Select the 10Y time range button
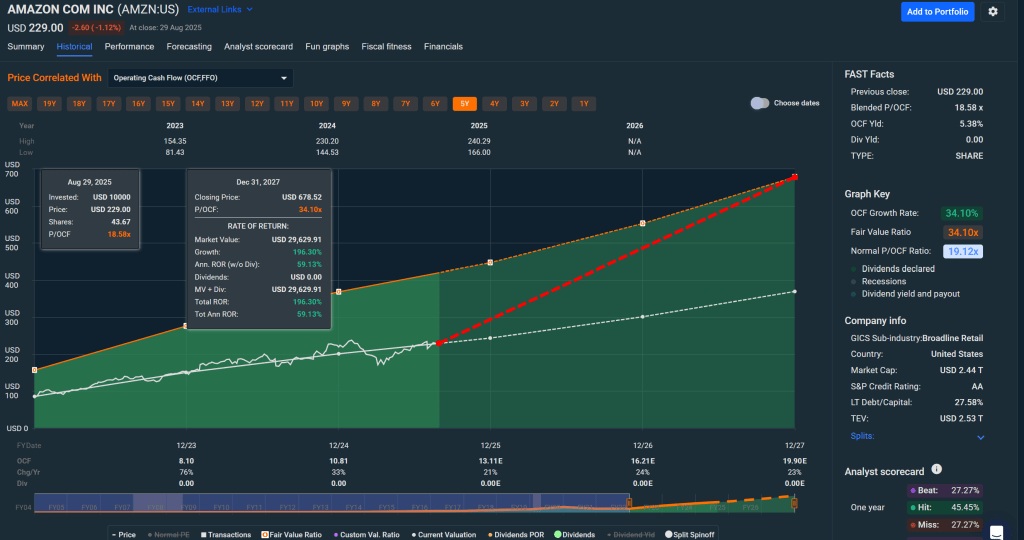 click(x=316, y=104)
